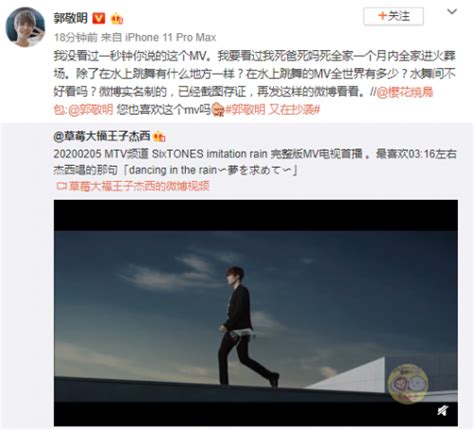This screenshot has height=430, width=474.
Task: Unmute the video via speaker icon
Action: [x=443, y=410]
